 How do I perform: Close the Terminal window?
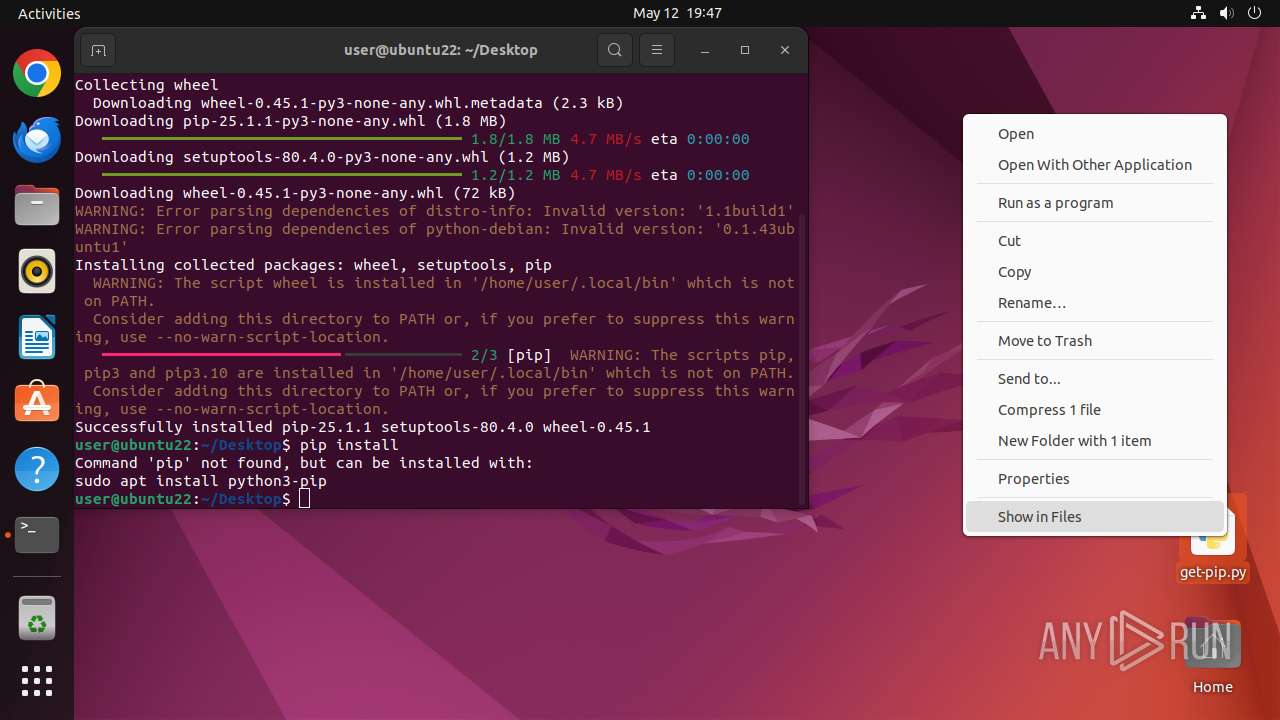785,50
